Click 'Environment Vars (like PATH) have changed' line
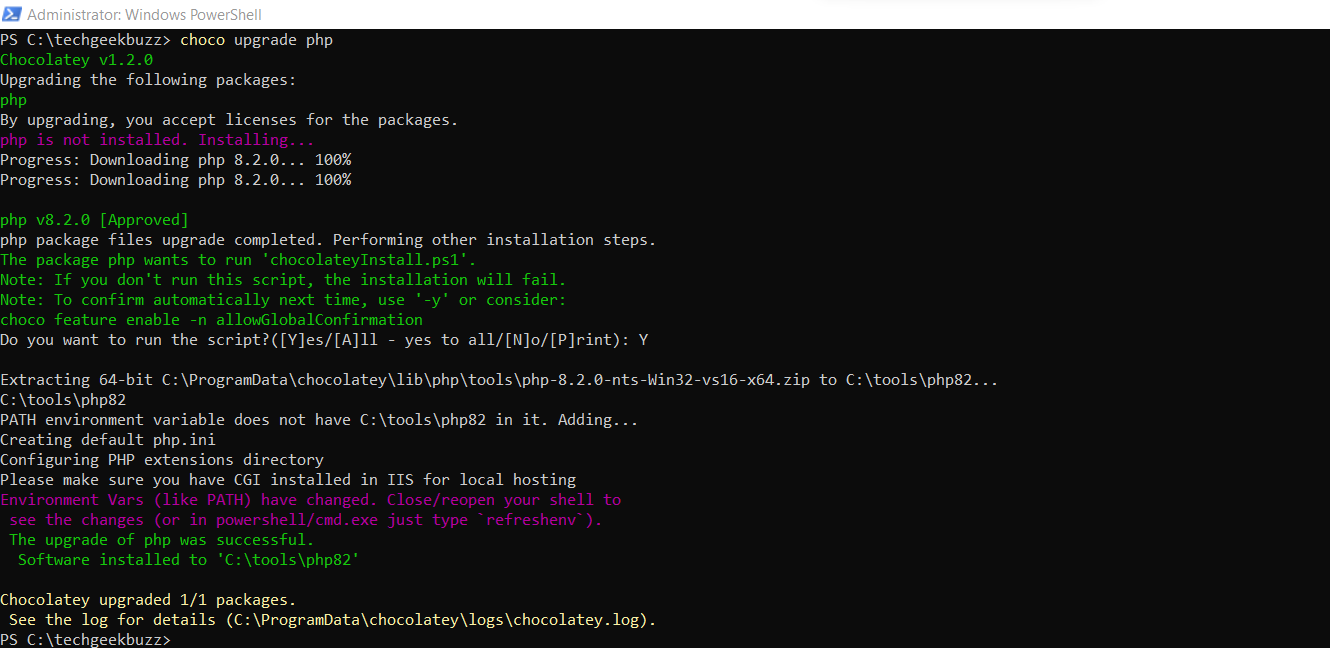This screenshot has height=648, width=1330. click(310, 500)
